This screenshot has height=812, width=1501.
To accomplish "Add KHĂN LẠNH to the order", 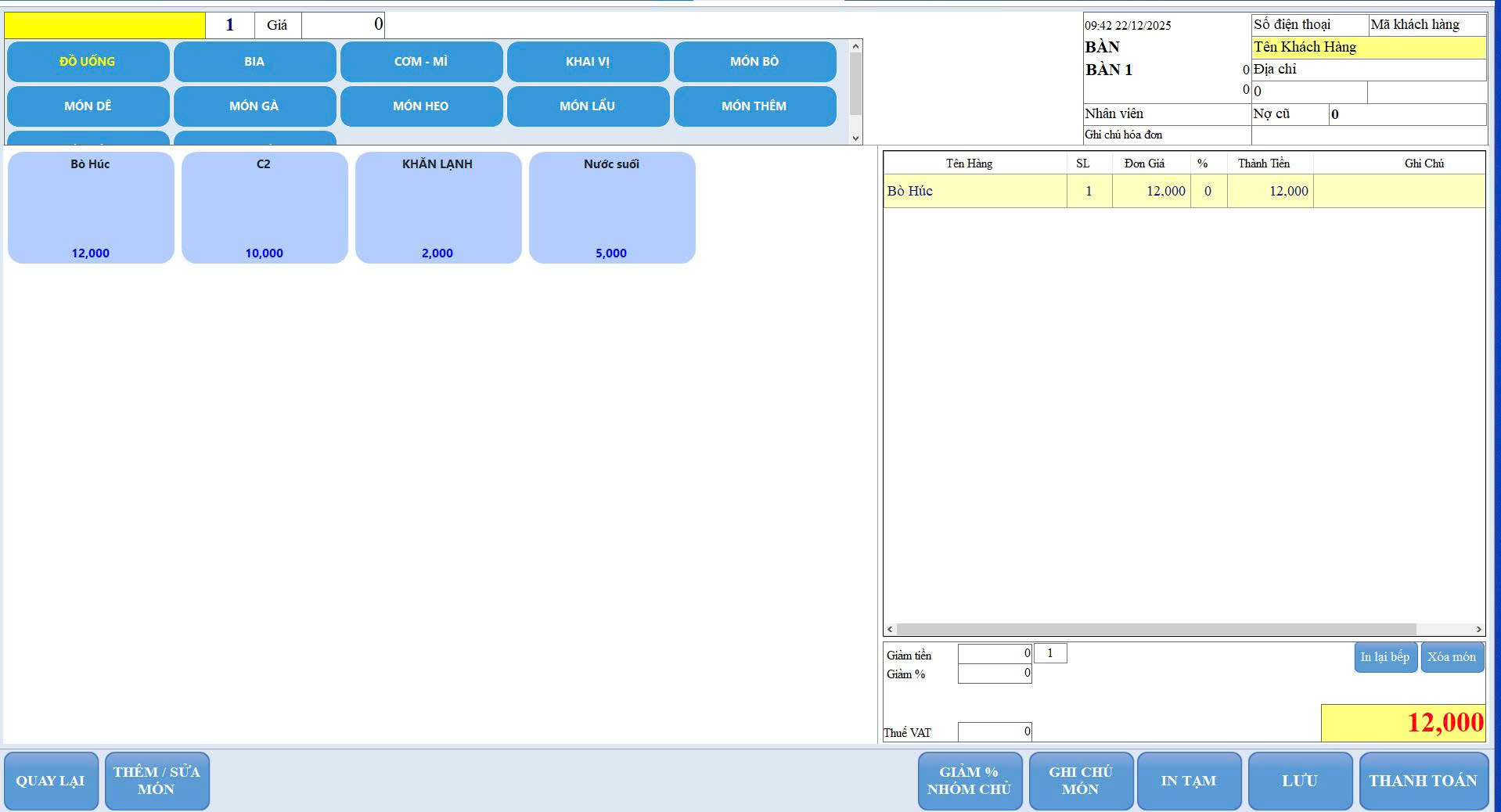I will [x=437, y=207].
